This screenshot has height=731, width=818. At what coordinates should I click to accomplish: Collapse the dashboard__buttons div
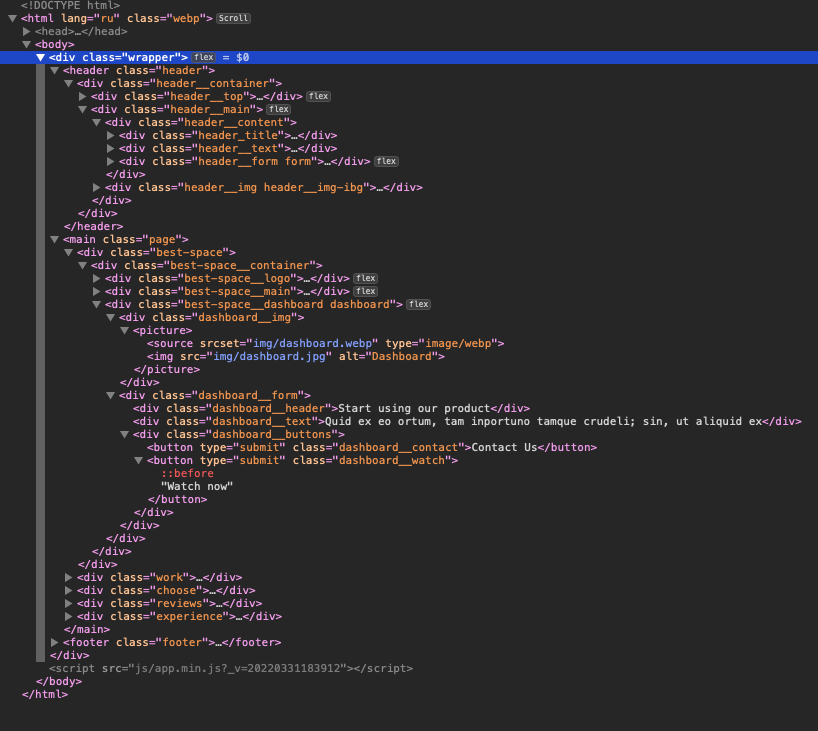125,435
